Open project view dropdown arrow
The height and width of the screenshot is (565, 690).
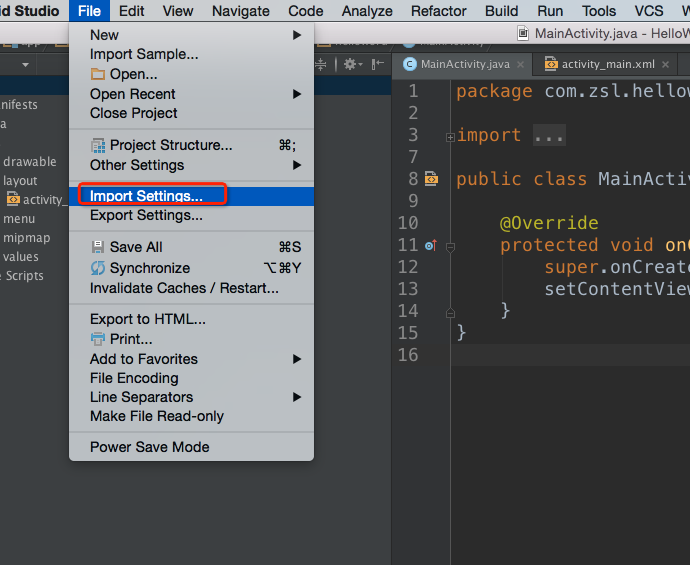tap(26, 65)
